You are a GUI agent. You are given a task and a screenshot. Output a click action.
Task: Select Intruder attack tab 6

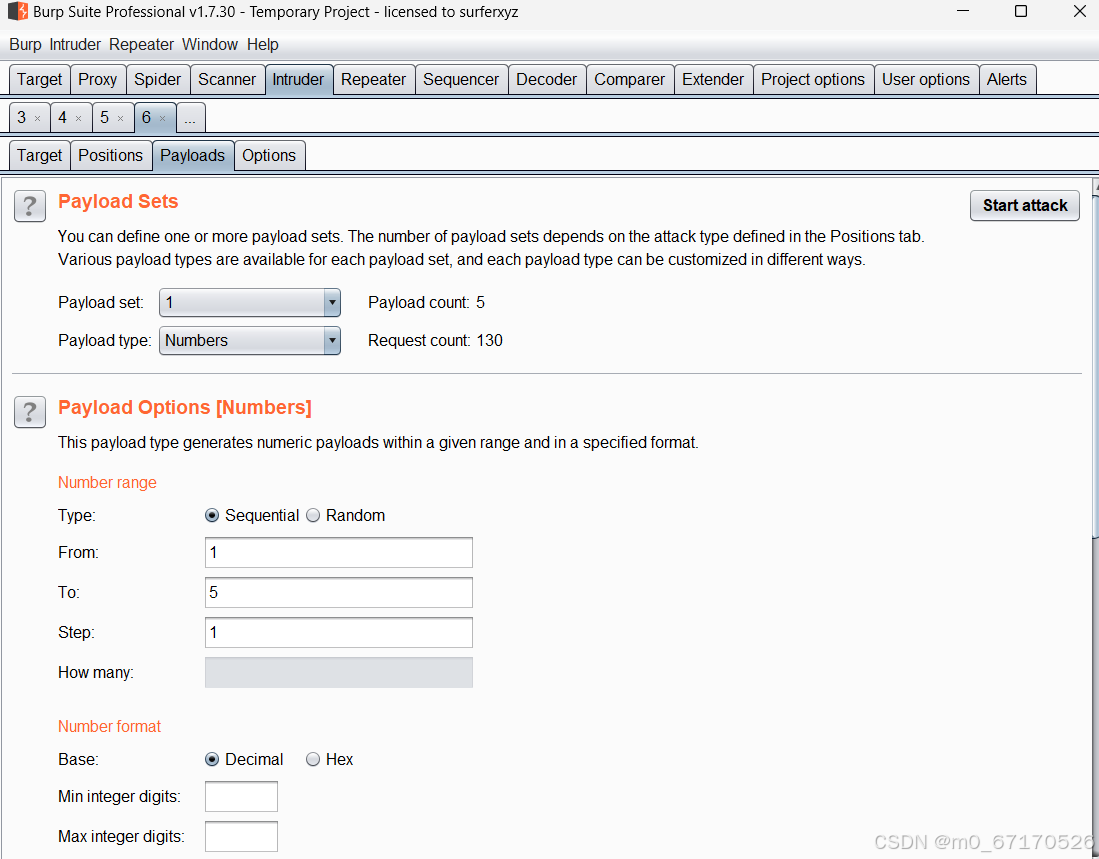pos(146,118)
